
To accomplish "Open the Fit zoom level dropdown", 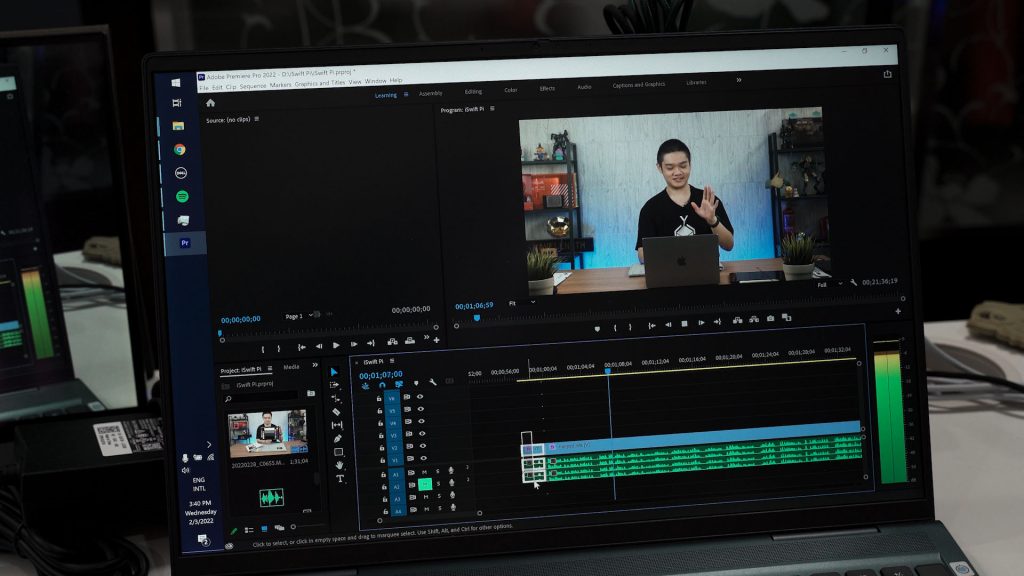I will coord(522,303).
